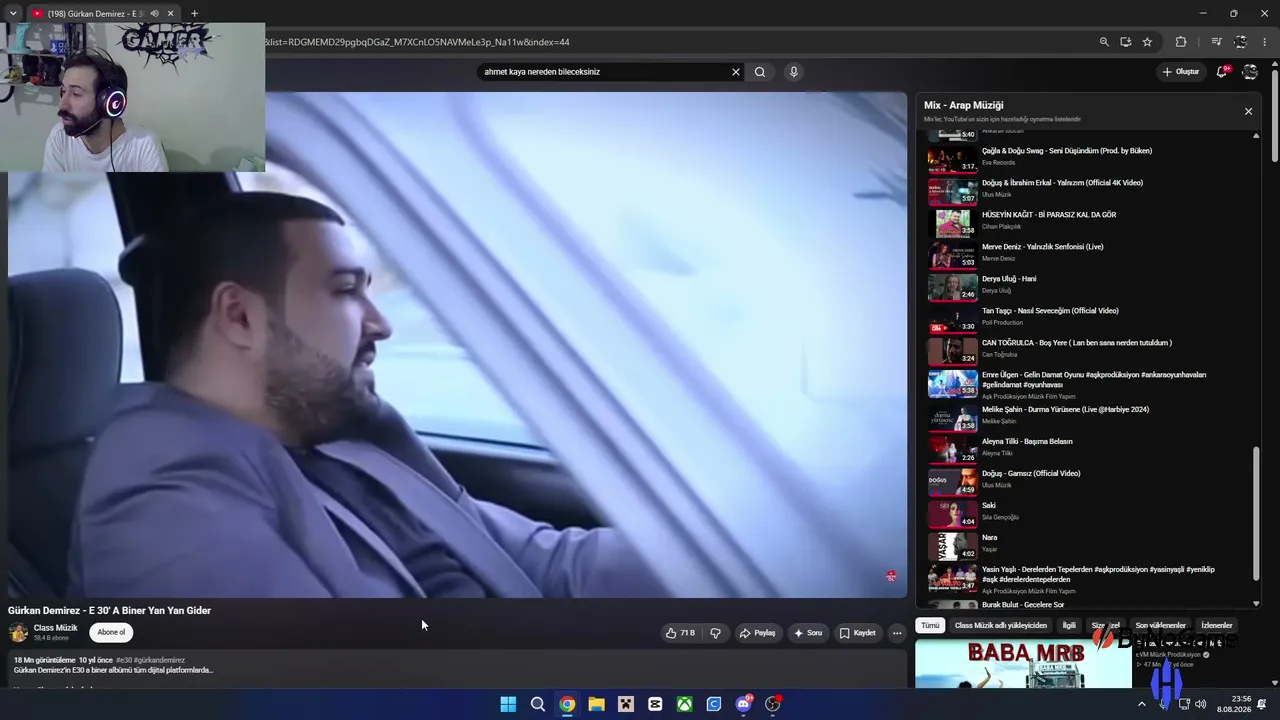This screenshot has width=1280, height=720.
Task: Save the video with Kaydet button
Action: [858, 633]
